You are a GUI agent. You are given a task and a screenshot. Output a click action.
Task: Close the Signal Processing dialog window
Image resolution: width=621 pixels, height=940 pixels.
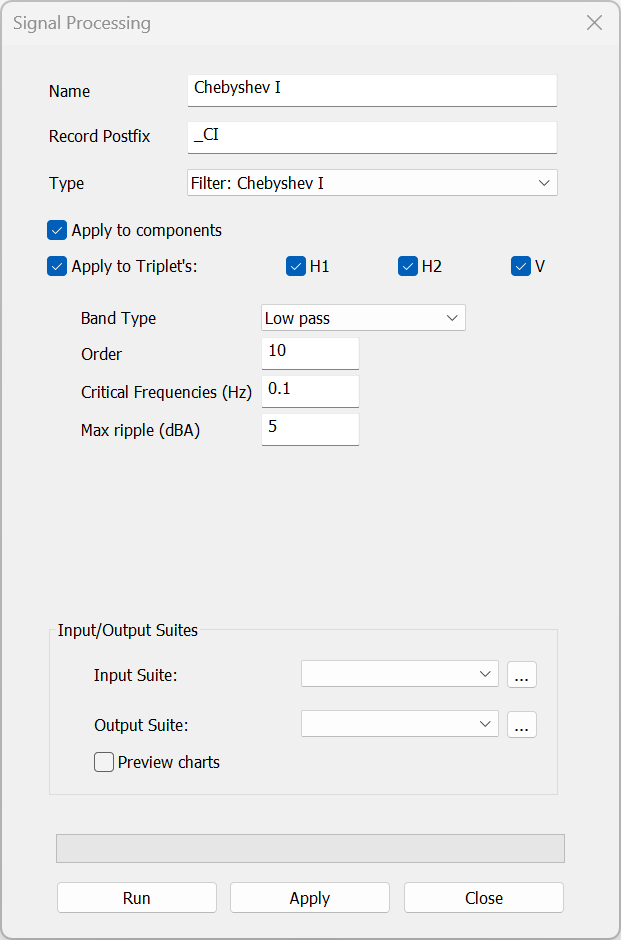pyautogui.click(x=594, y=23)
